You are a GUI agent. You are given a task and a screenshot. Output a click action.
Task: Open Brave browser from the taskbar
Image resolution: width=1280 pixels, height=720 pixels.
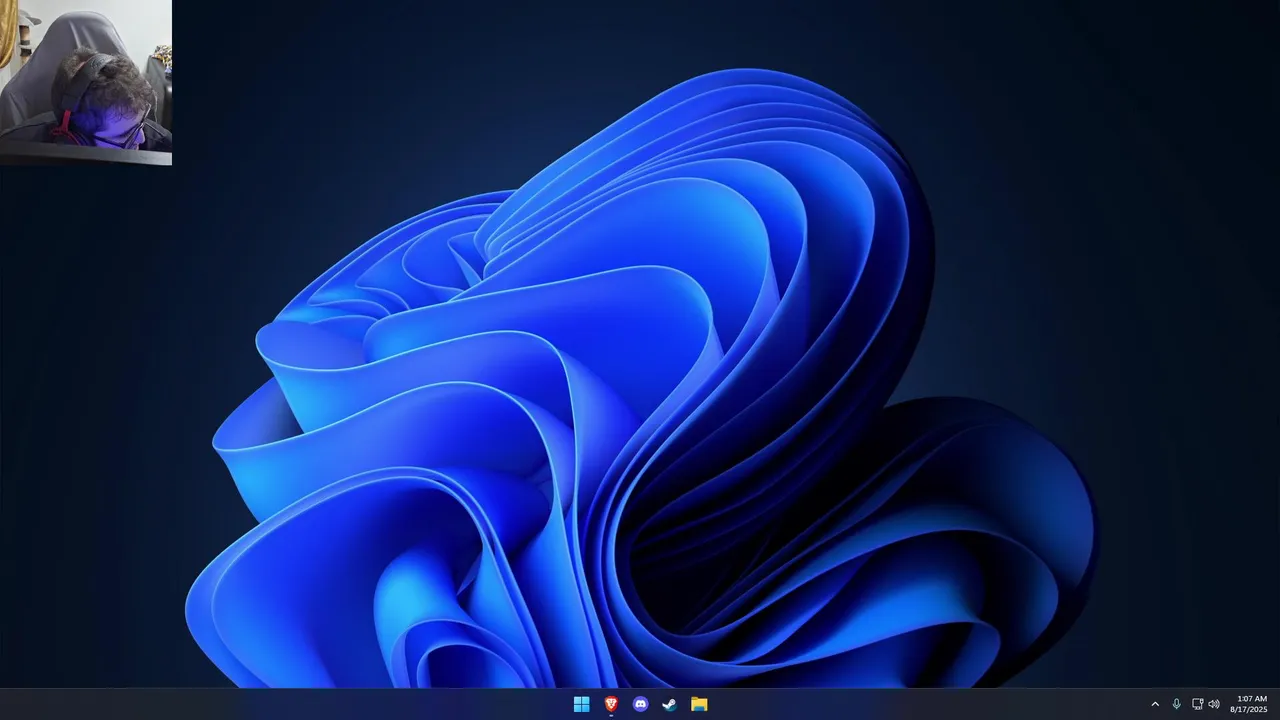tap(611, 704)
